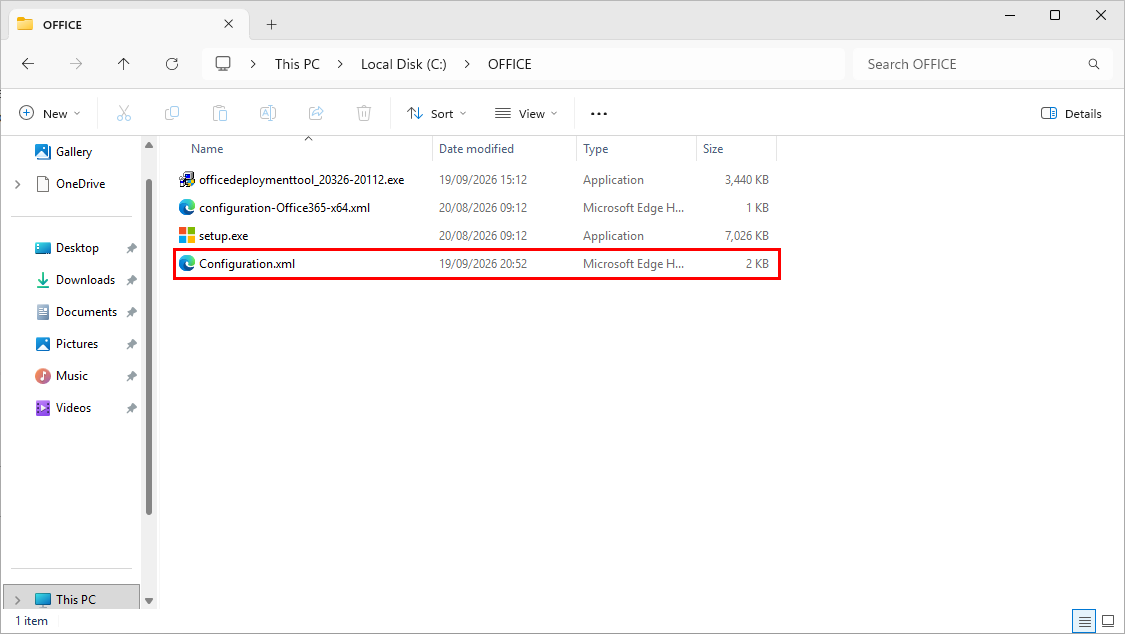This screenshot has height=634, width=1125.
Task: Click the Forward navigation arrow
Action: 76,64
